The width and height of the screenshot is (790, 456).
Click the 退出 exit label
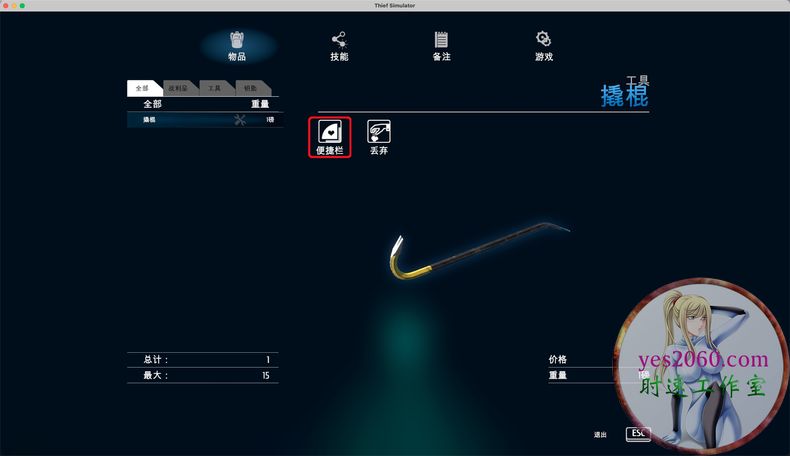[600, 435]
